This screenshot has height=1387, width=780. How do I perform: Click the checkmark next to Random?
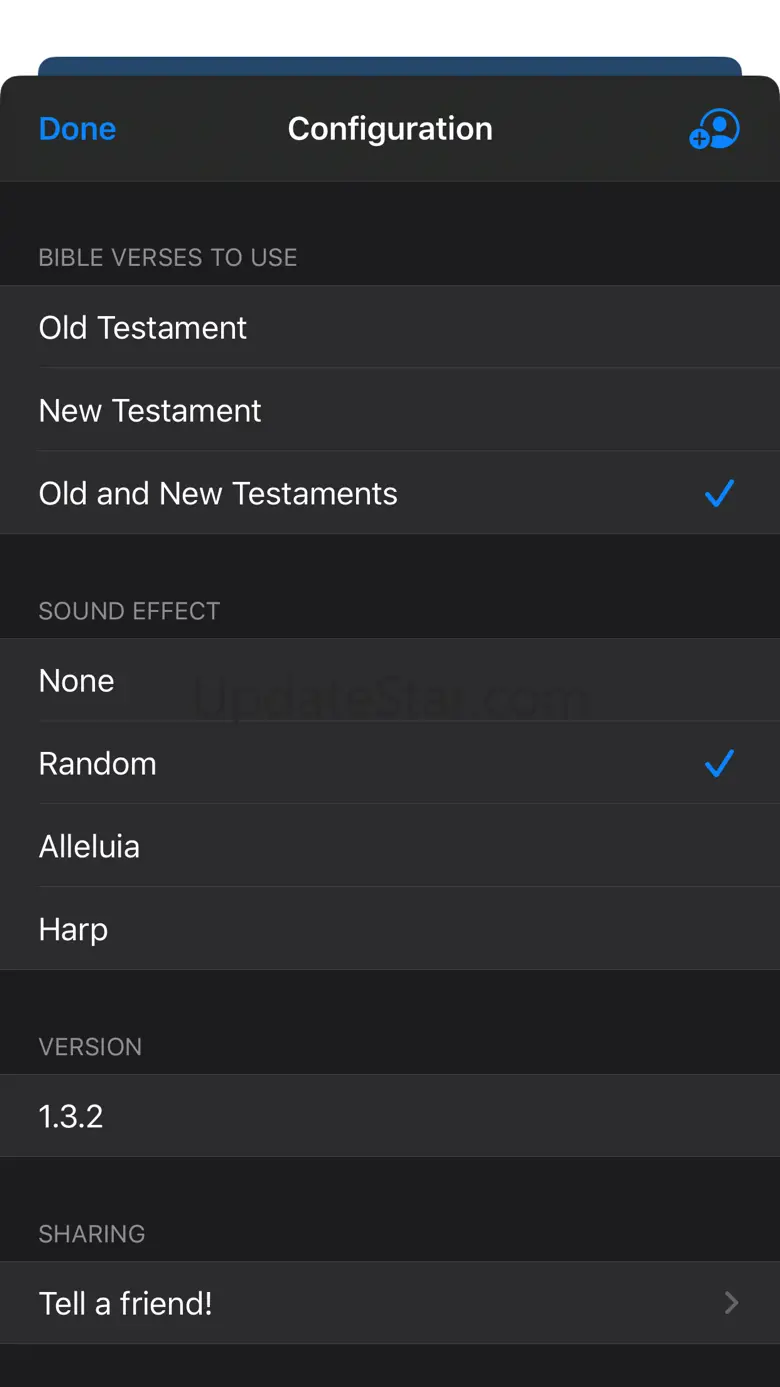[719, 764]
